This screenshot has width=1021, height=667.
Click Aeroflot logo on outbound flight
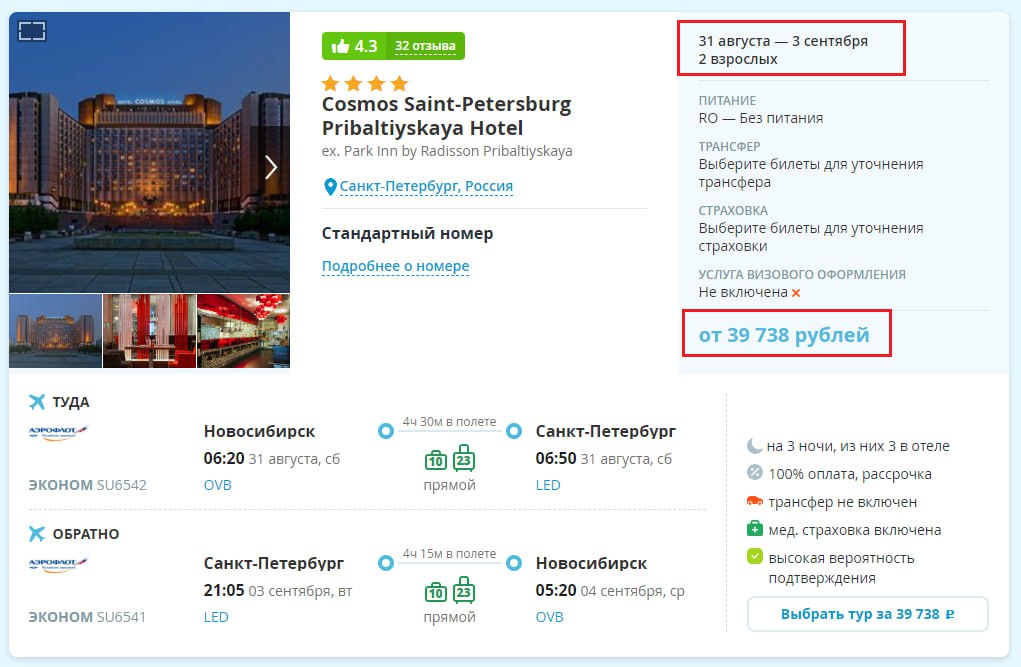(59, 432)
